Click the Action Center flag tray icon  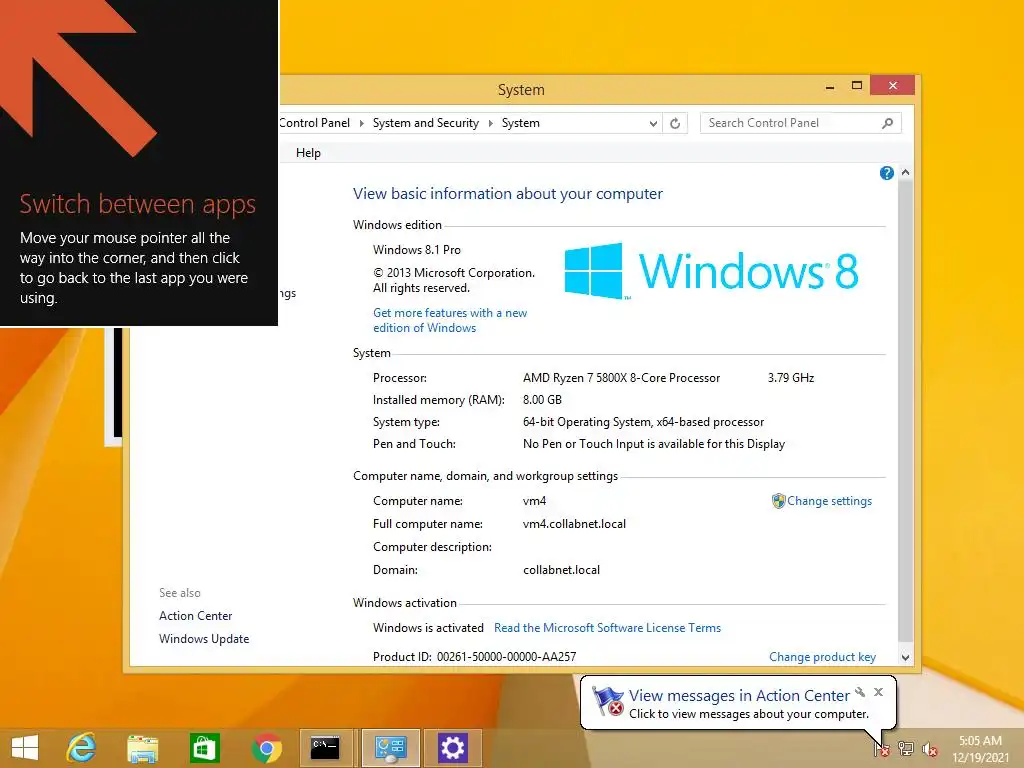click(882, 748)
